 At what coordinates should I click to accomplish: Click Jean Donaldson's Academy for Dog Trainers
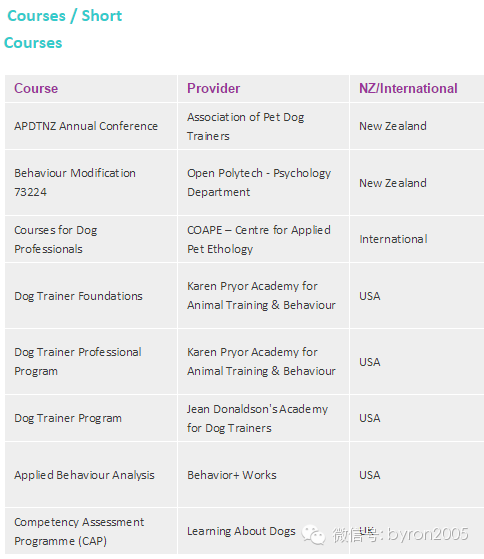[x=257, y=418]
